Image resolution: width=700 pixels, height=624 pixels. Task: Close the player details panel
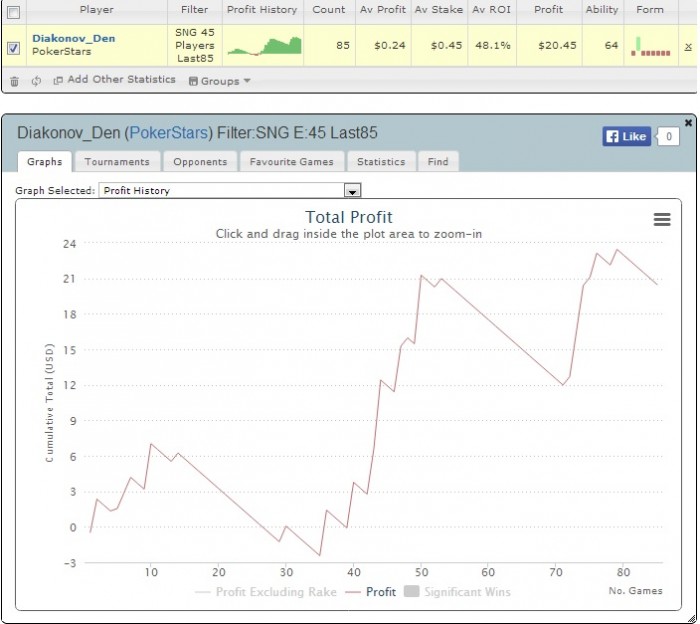tap(688, 122)
